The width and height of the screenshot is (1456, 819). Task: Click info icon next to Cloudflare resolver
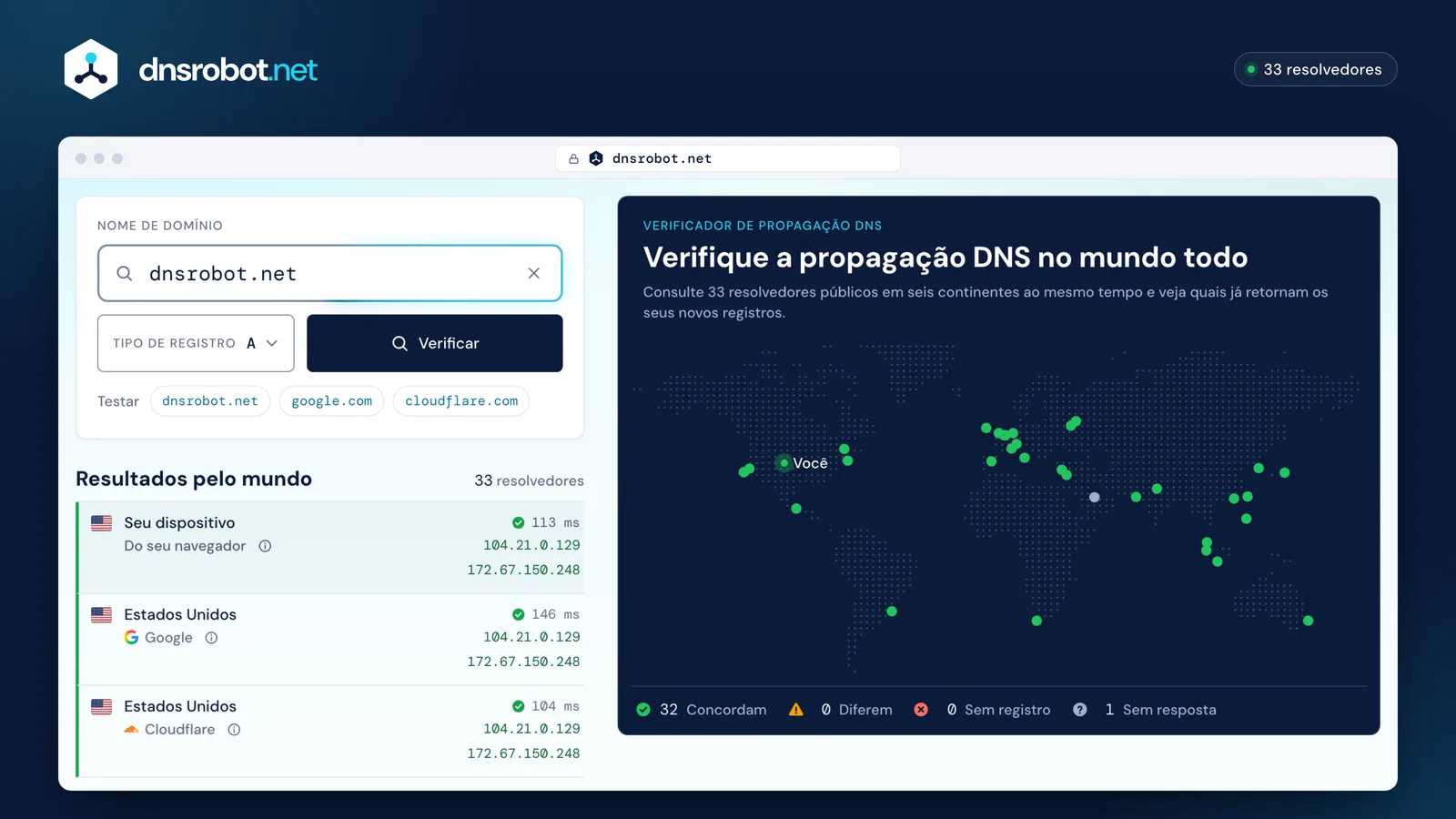click(234, 730)
